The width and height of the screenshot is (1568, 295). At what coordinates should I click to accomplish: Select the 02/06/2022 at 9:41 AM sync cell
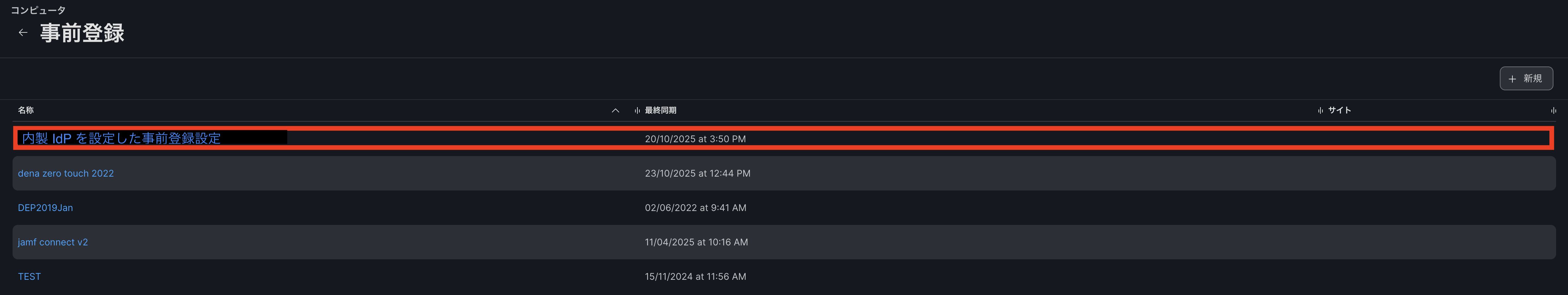695,208
